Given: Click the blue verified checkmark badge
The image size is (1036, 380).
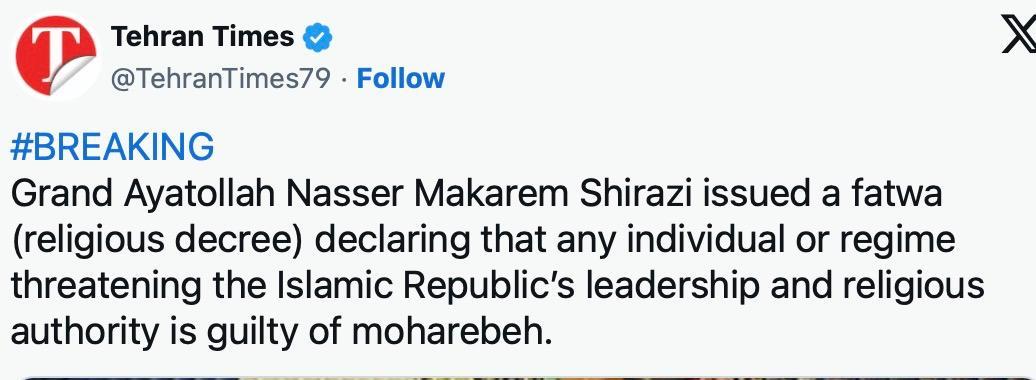Looking at the screenshot, I should [317, 37].
